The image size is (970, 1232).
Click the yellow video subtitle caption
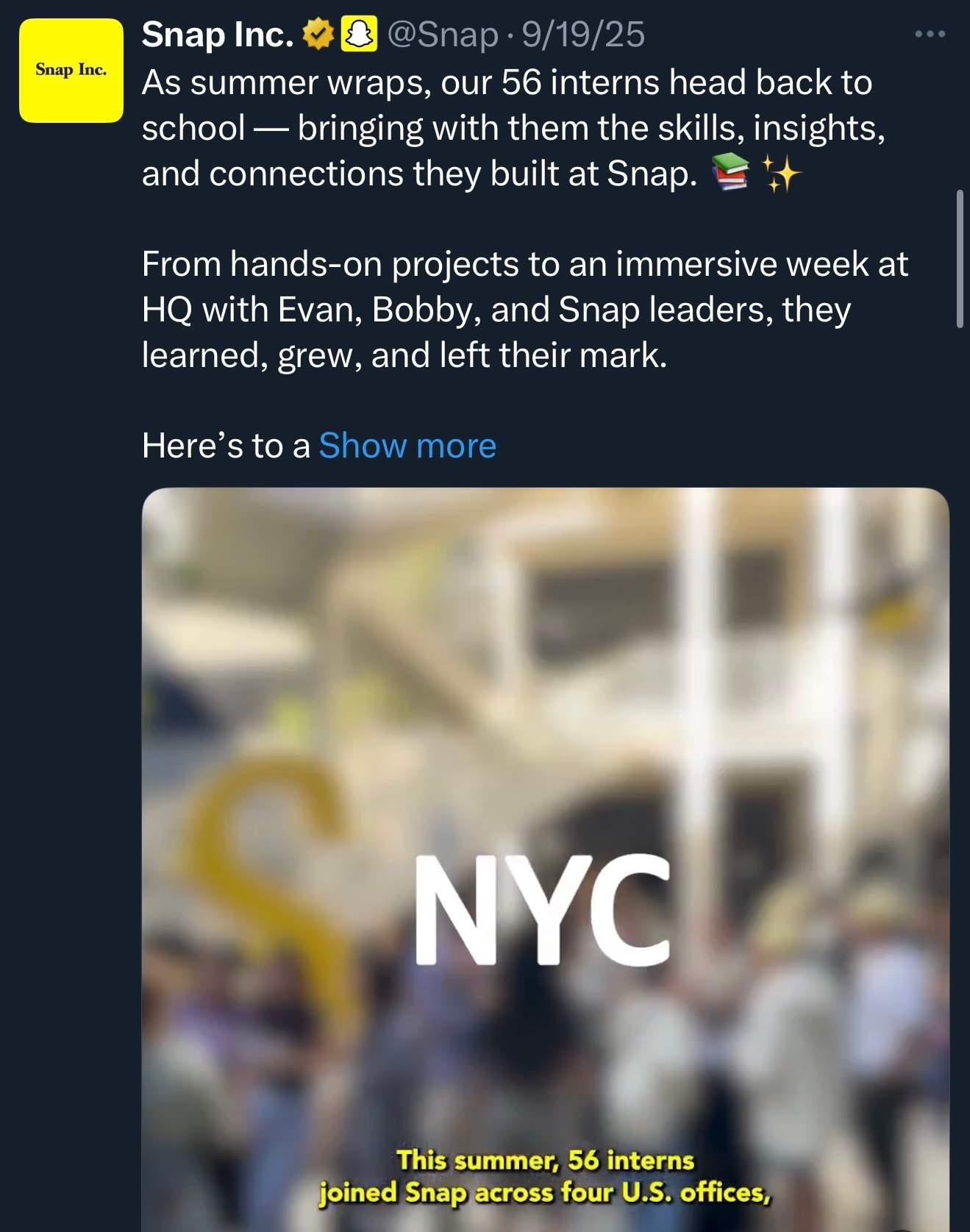tap(545, 1176)
